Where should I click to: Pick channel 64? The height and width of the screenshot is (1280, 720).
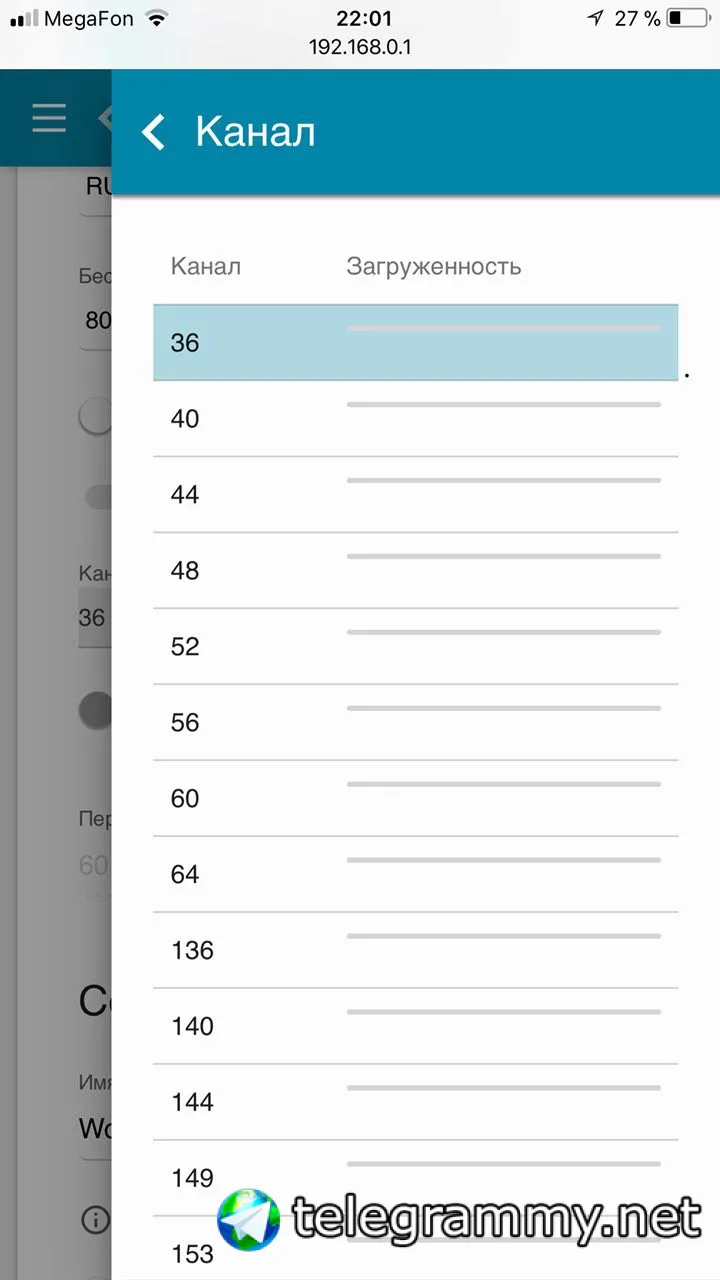click(x=415, y=875)
